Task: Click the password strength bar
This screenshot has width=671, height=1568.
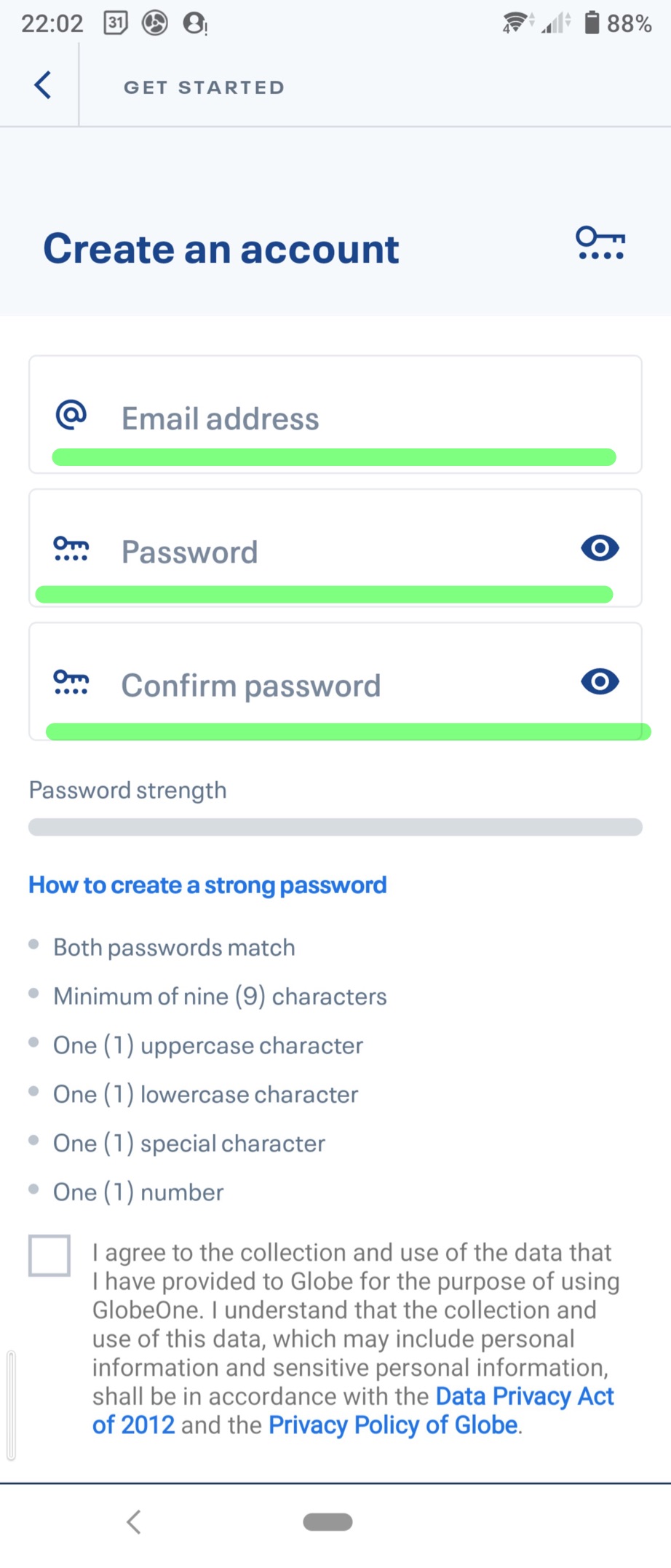Action: (x=335, y=827)
